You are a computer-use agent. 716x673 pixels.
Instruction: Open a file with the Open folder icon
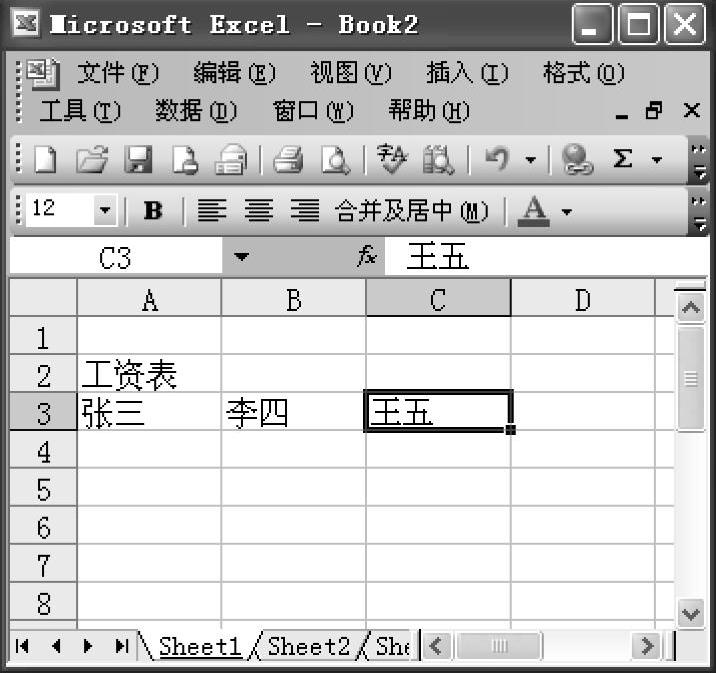pos(92,159)
